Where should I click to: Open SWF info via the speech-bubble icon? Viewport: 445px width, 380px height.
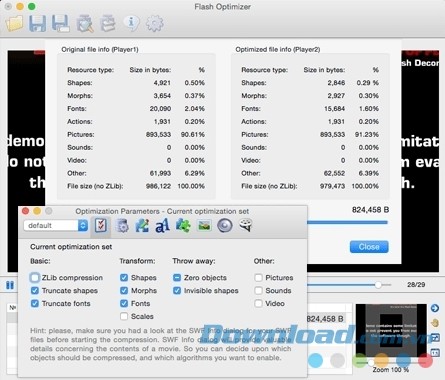click(x=131, y=23)
